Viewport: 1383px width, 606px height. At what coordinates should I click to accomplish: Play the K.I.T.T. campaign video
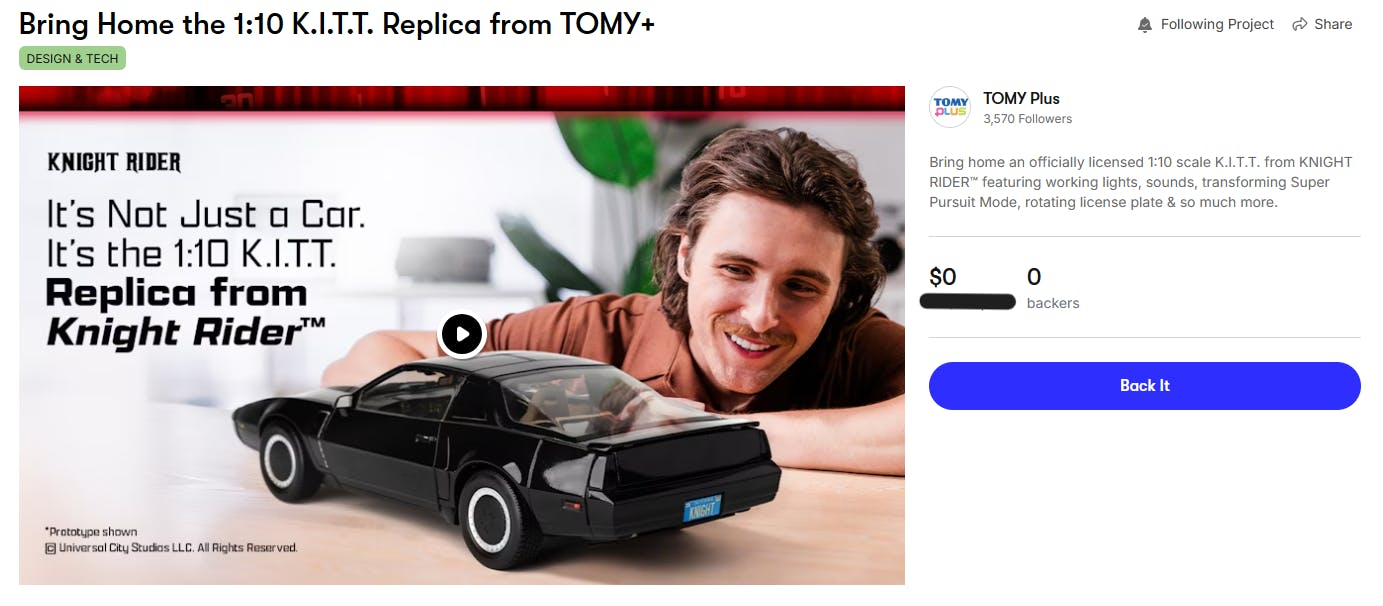[461, 334]
